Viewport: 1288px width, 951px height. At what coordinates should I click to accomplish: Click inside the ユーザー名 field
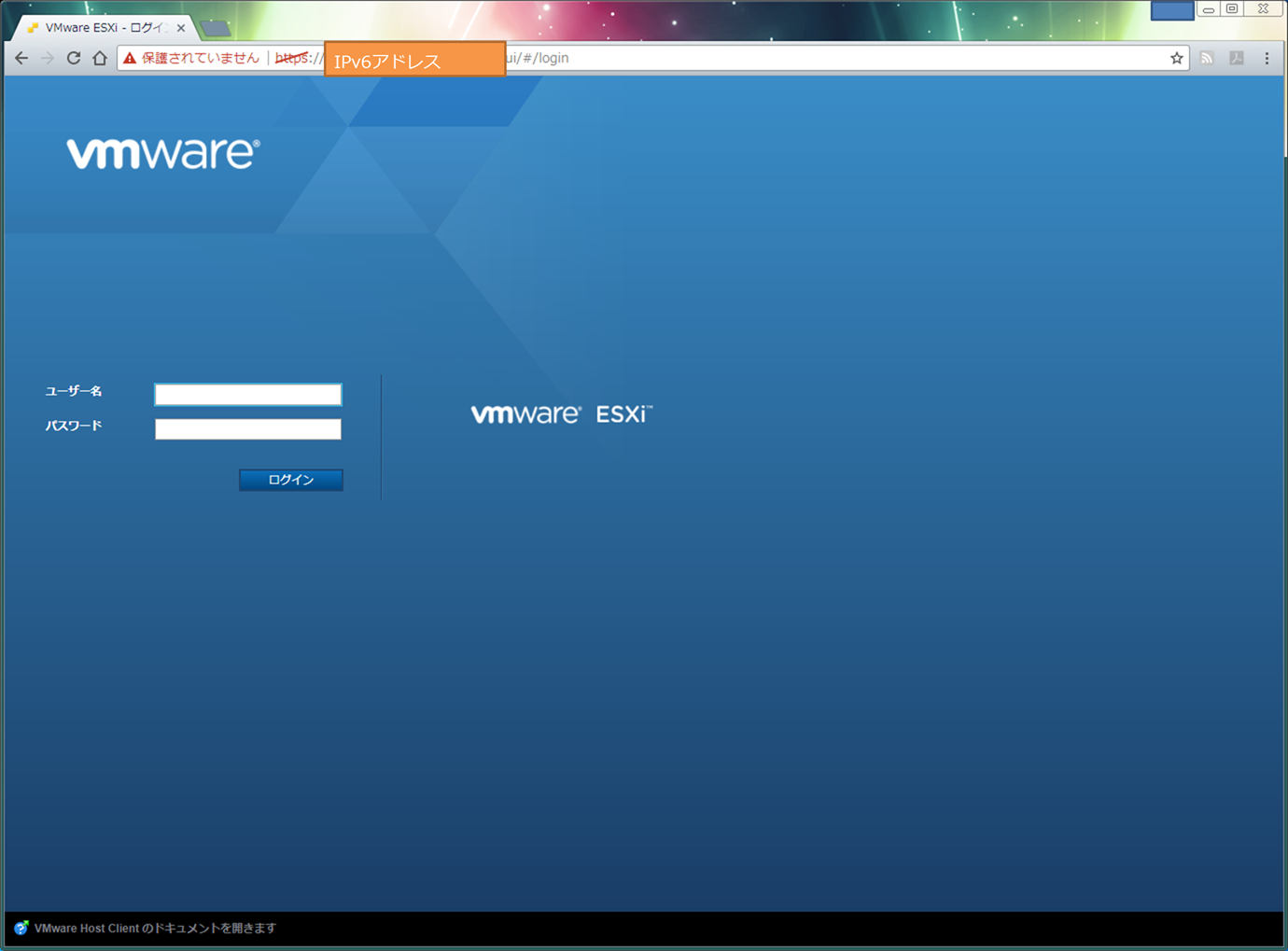point(247,394)
